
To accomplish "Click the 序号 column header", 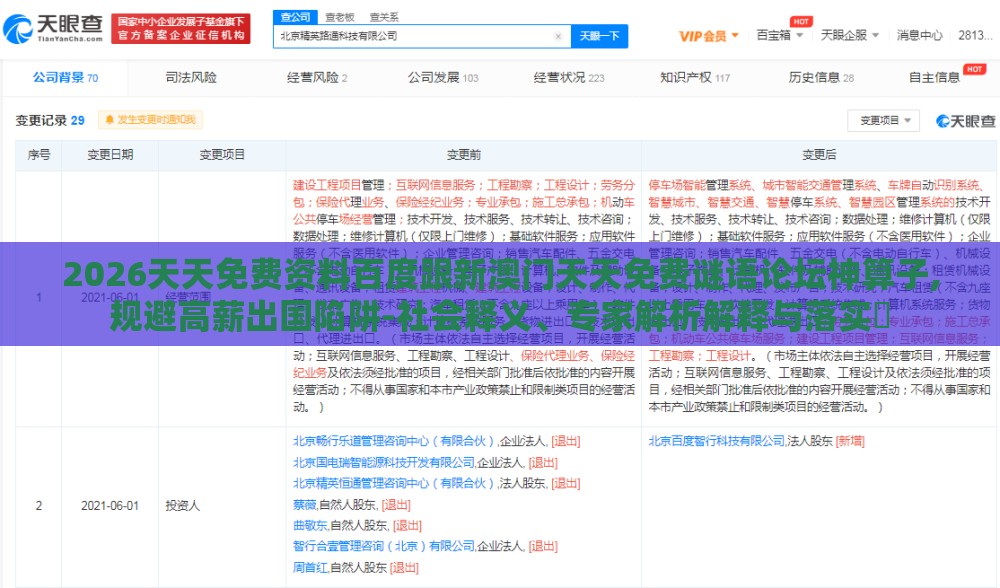I will click(x=39, y=155).
